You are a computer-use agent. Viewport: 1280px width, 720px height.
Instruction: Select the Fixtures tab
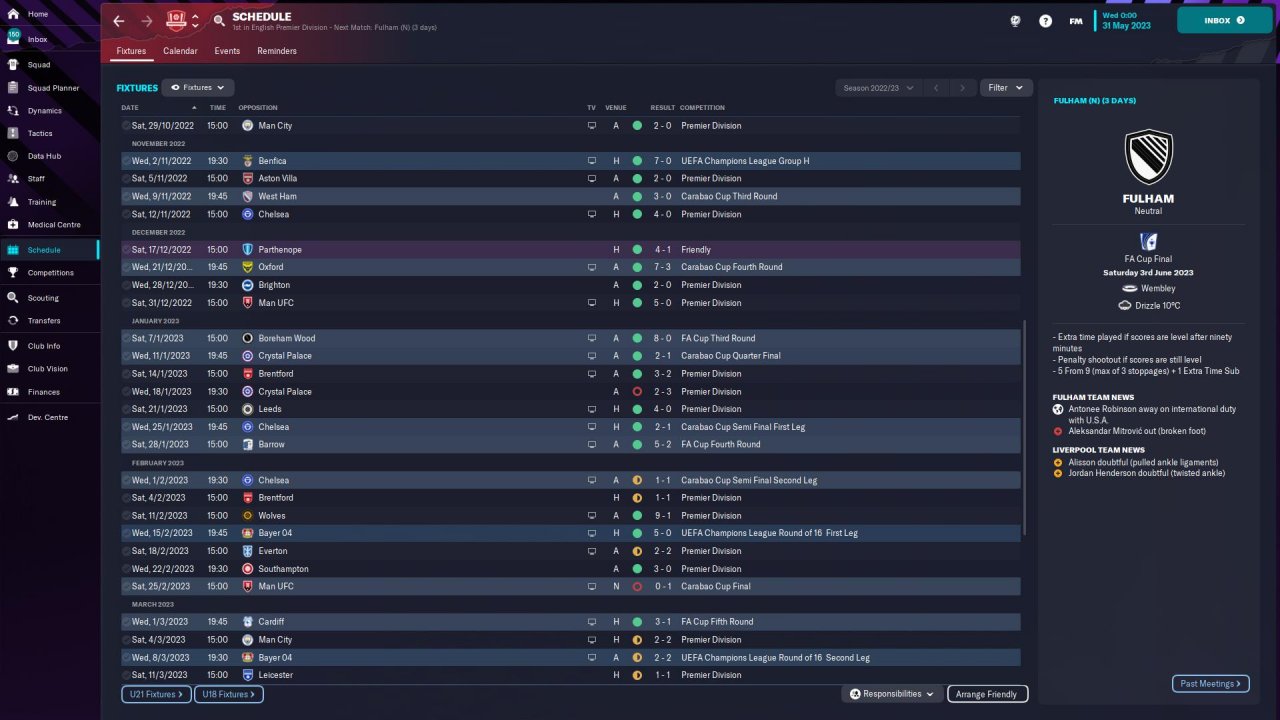pos(131,51)
